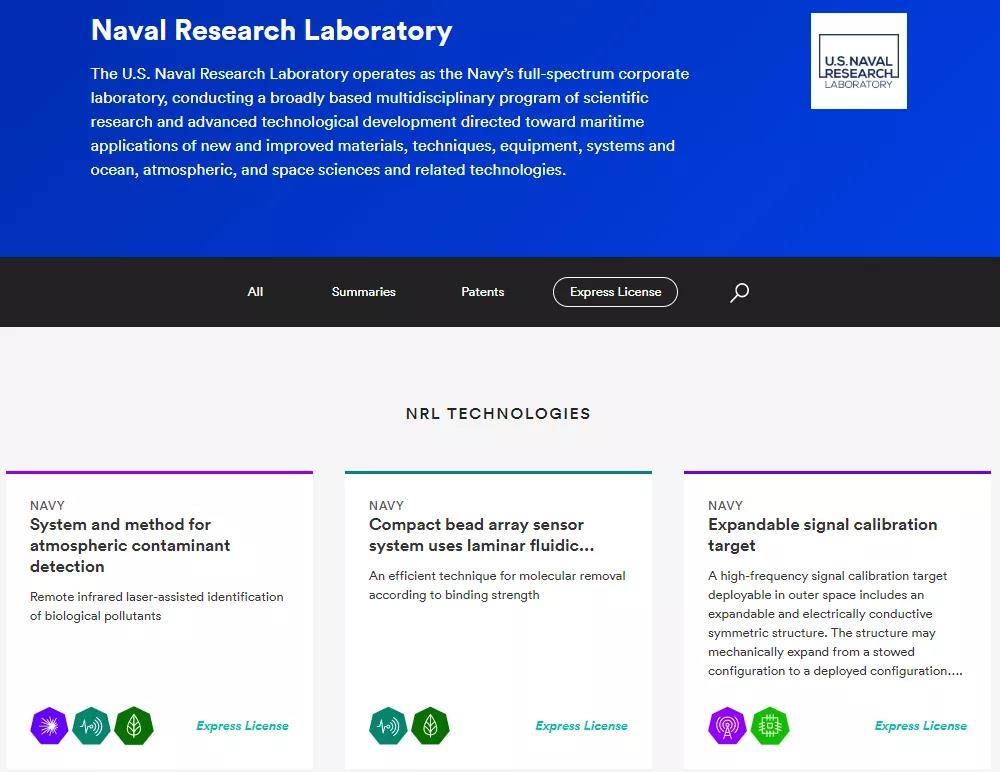
Task: Click NAVY label on atmospheric contaminant card
Action: click(x=47, y=505)
